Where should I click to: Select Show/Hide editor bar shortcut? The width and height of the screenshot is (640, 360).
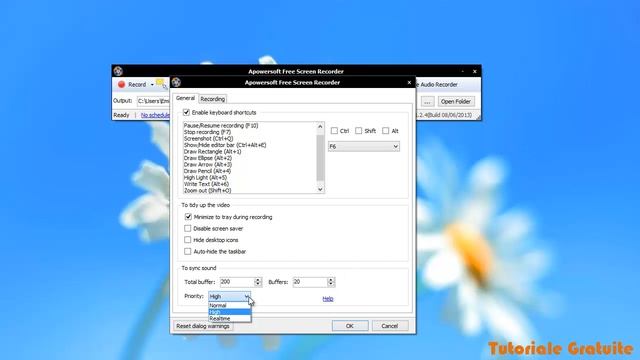225,145
